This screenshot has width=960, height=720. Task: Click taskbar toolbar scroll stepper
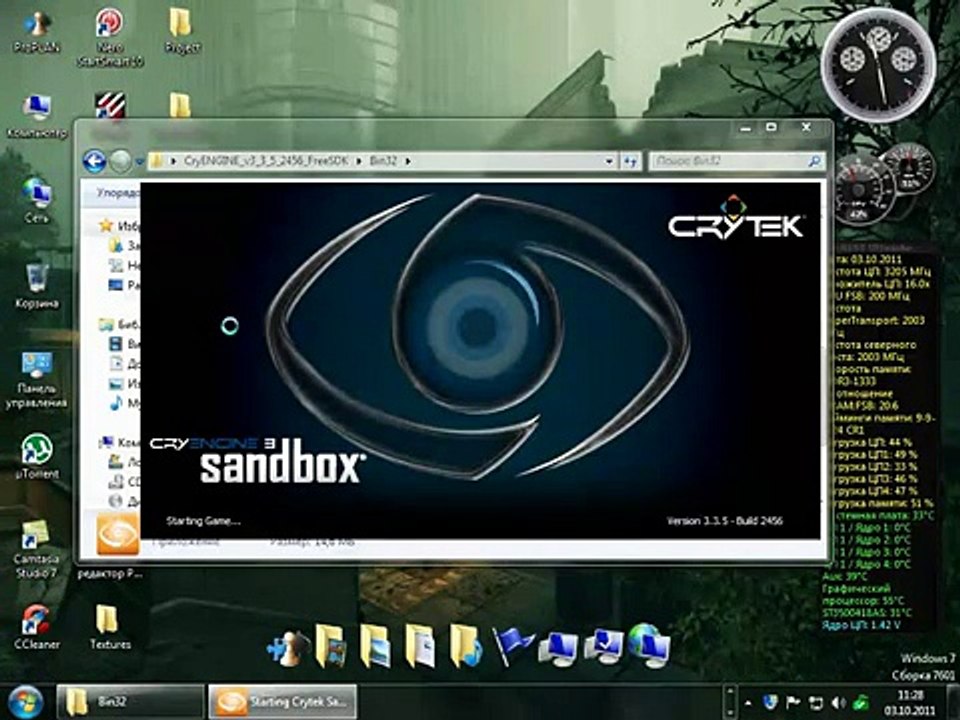tap(729, 702)
